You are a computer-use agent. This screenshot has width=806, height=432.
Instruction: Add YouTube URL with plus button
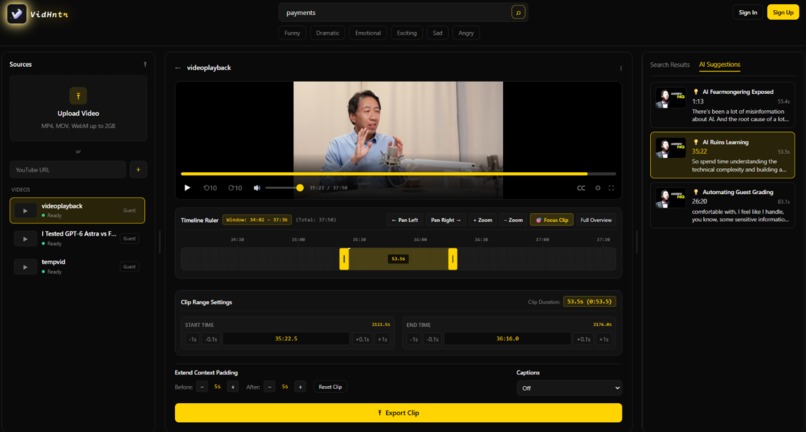138,169
